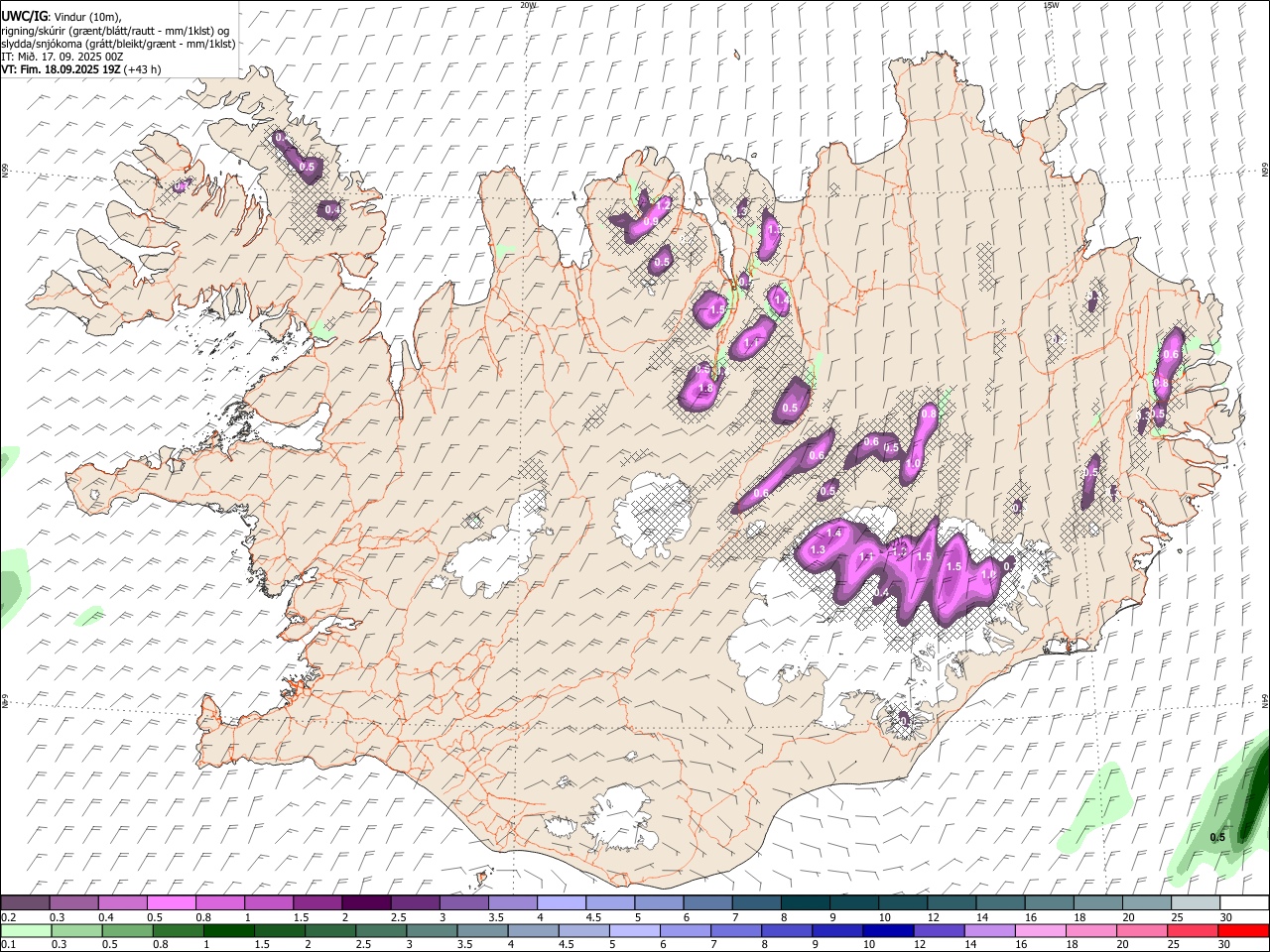Select the pink rain swatch starting at 16
The width and height of the screenshot is (1270, 952).
click(1041, 930)
